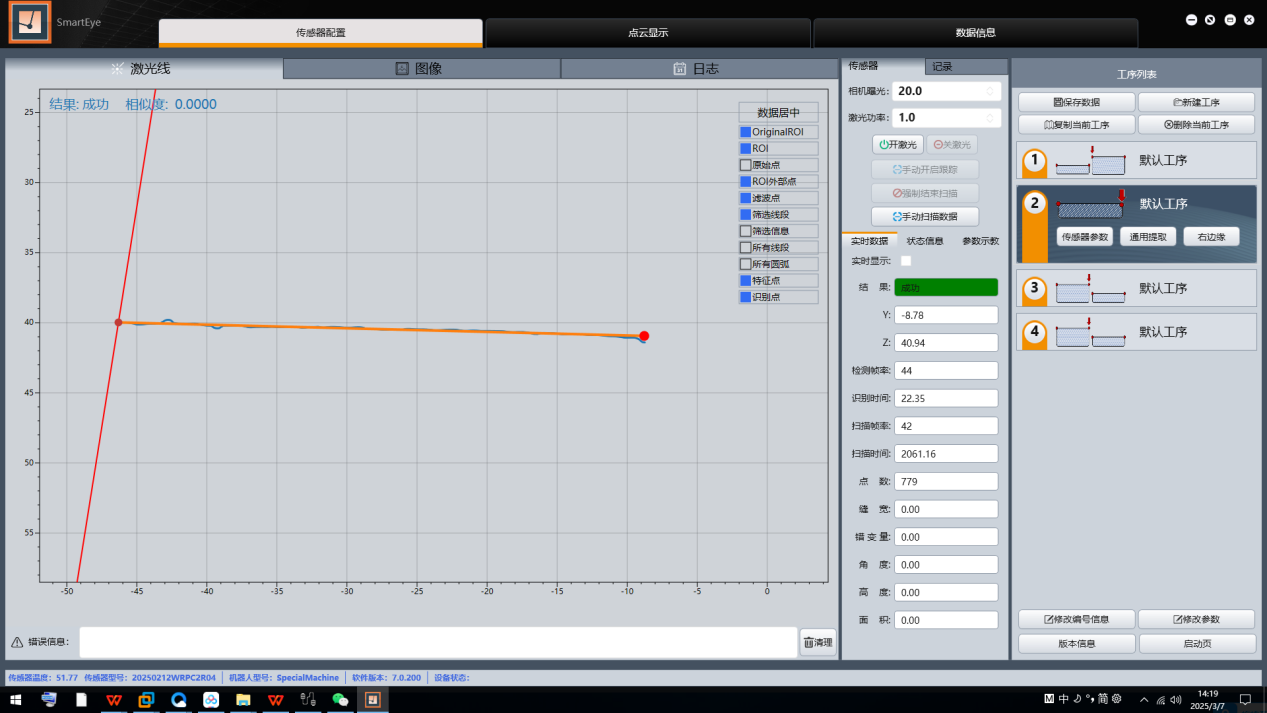This screenshot has height=713, width=1267.
Task: Switch to the 点云显示 tab
Action: 648,32
